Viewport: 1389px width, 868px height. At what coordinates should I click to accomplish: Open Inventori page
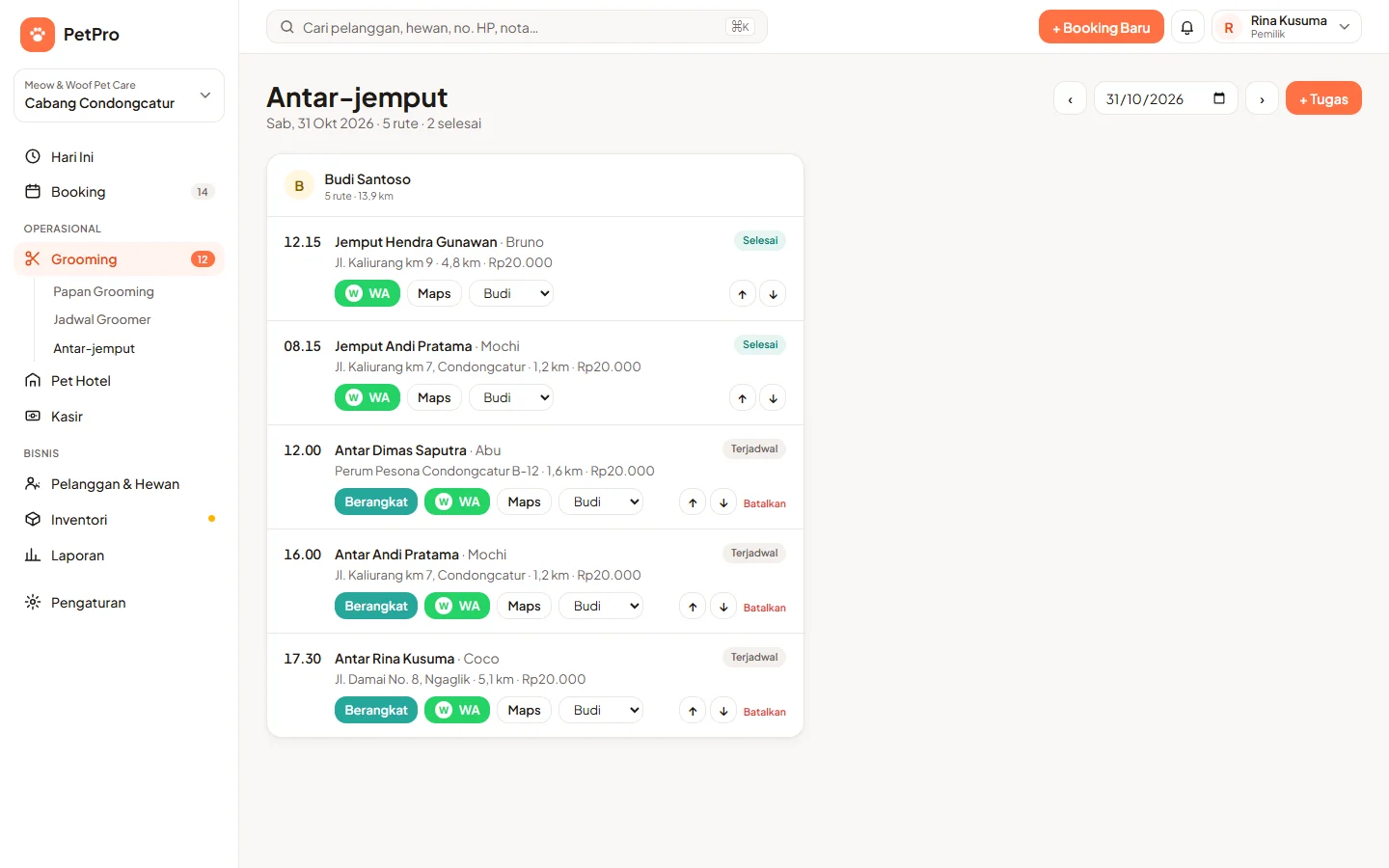point(119,520)
